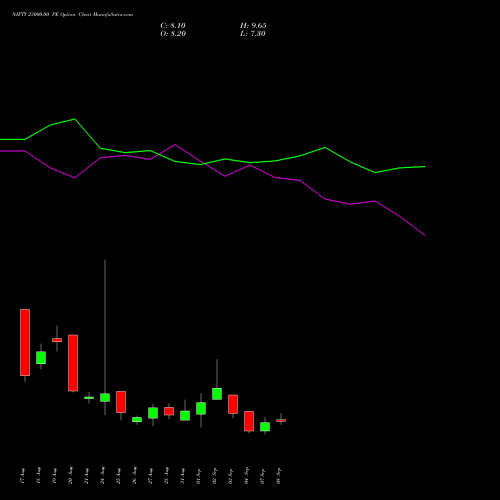
Task: Click the "01 Sep" date axis label
Action: 199,475
